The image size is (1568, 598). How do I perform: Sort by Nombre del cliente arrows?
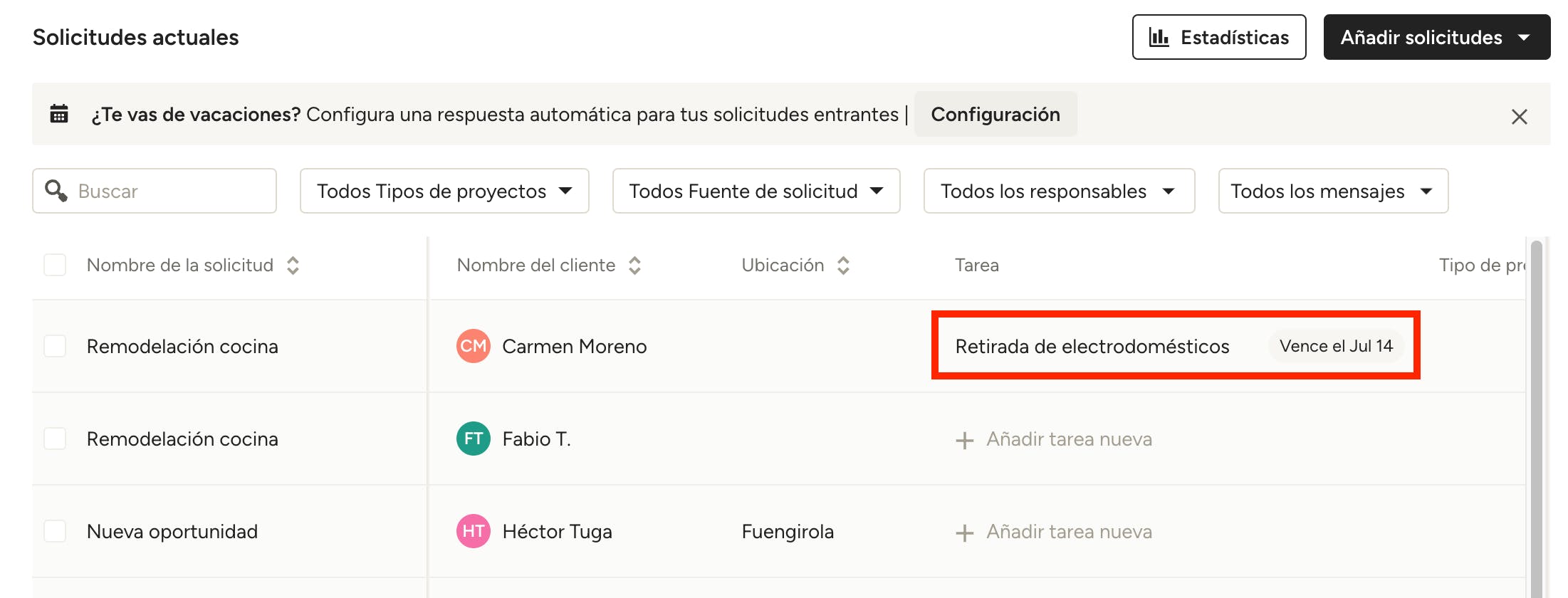(634, 266)
